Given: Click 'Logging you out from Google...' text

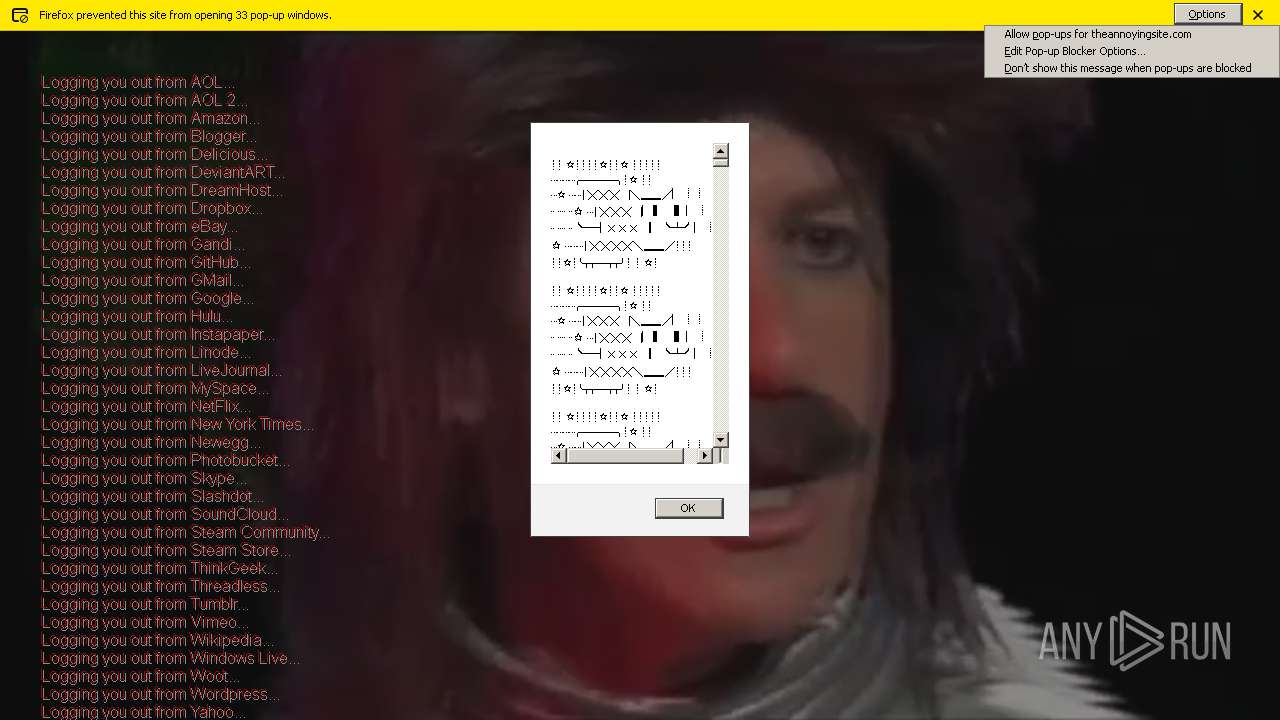Looking at the screenshot, I should 147,298.
